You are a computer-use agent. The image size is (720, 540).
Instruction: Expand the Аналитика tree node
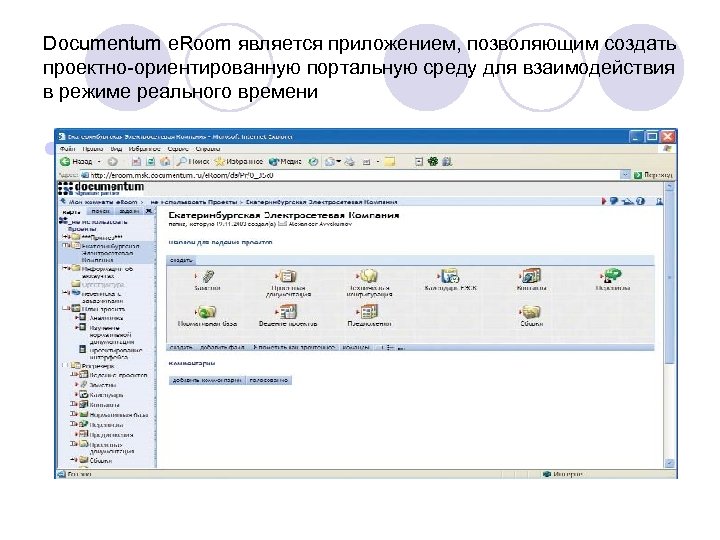click(77, 317)
